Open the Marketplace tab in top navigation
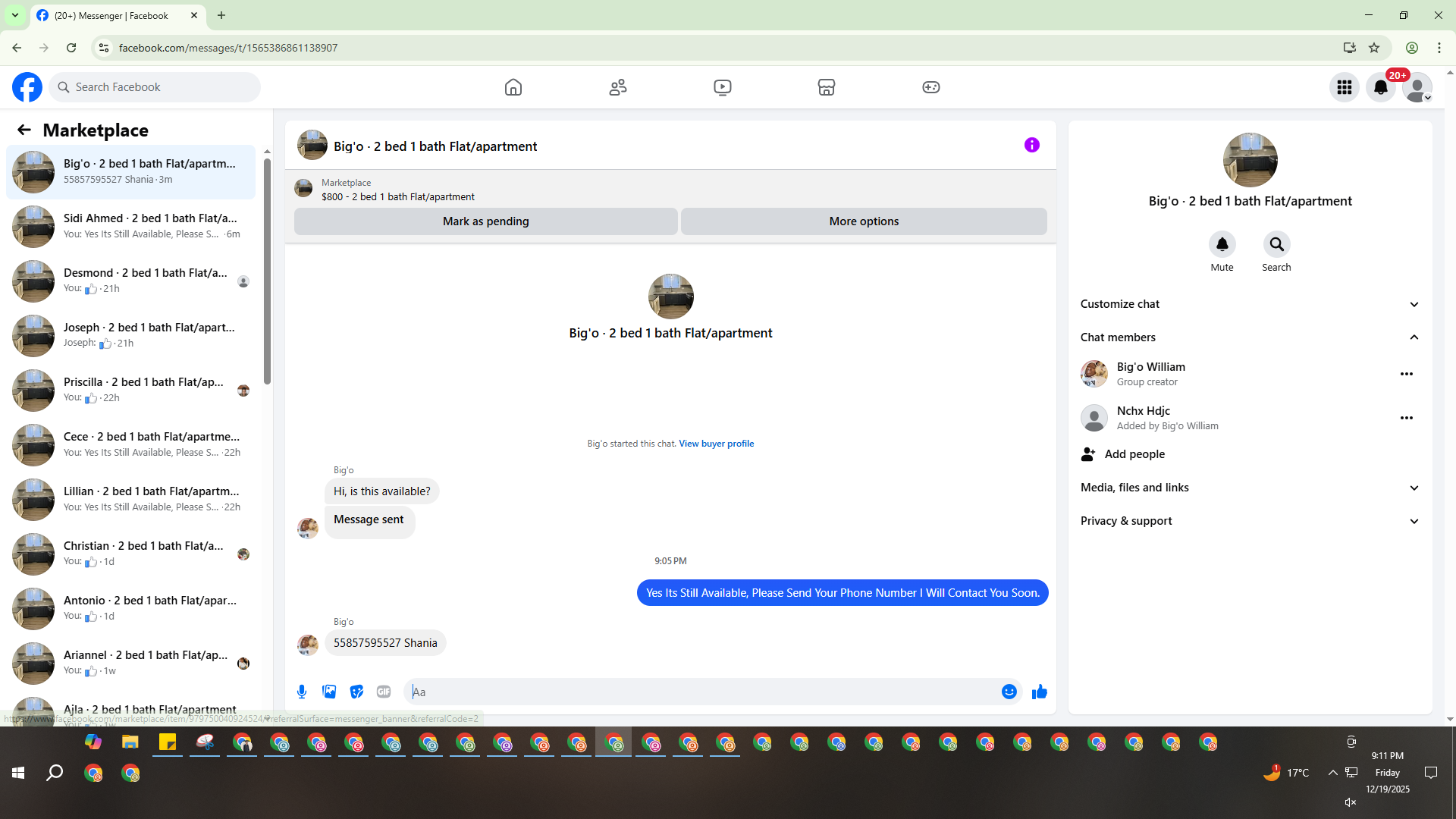 826,87
